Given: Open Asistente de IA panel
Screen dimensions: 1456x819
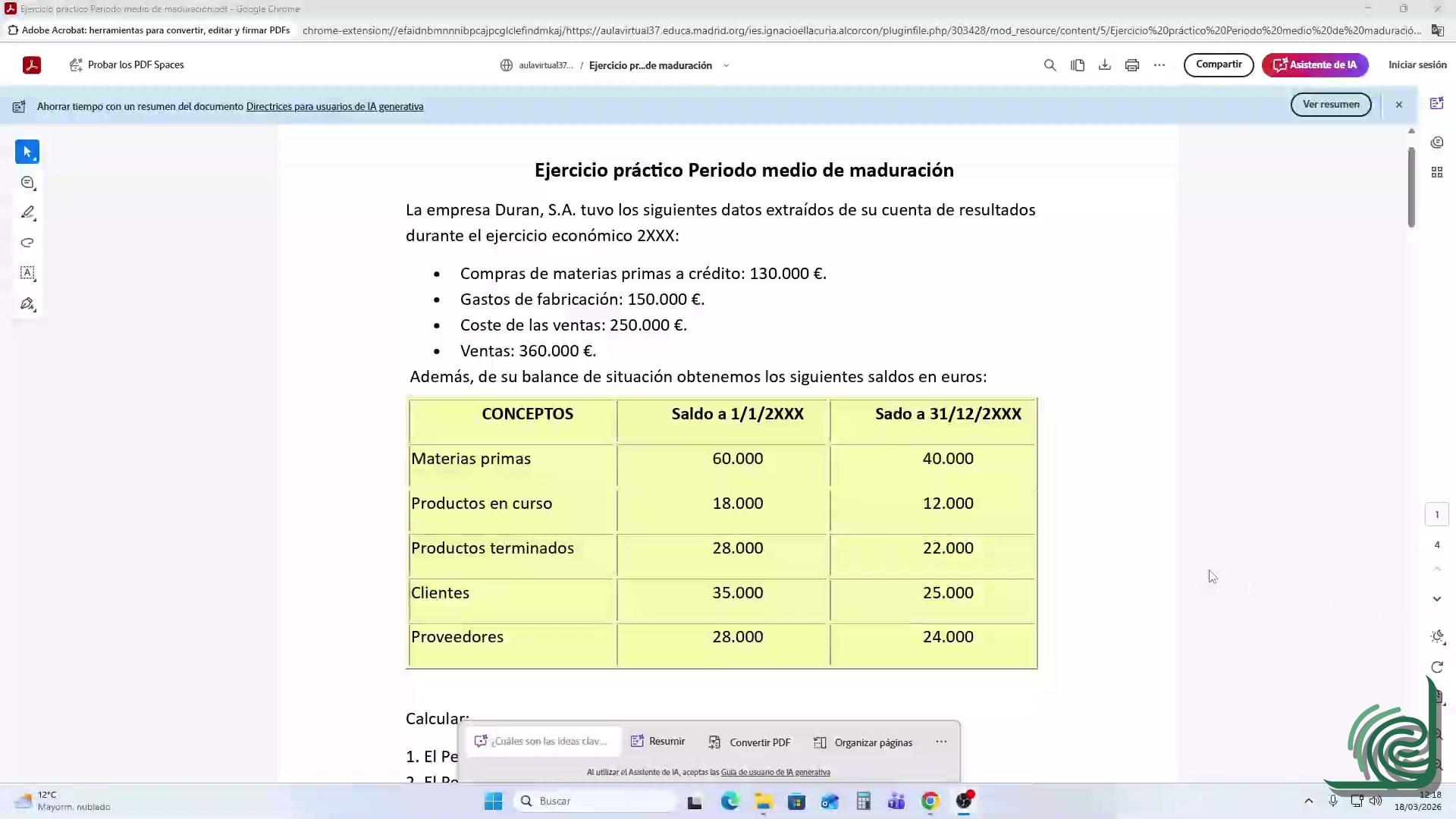Looking at the screenshot, I should point(1314,65).
